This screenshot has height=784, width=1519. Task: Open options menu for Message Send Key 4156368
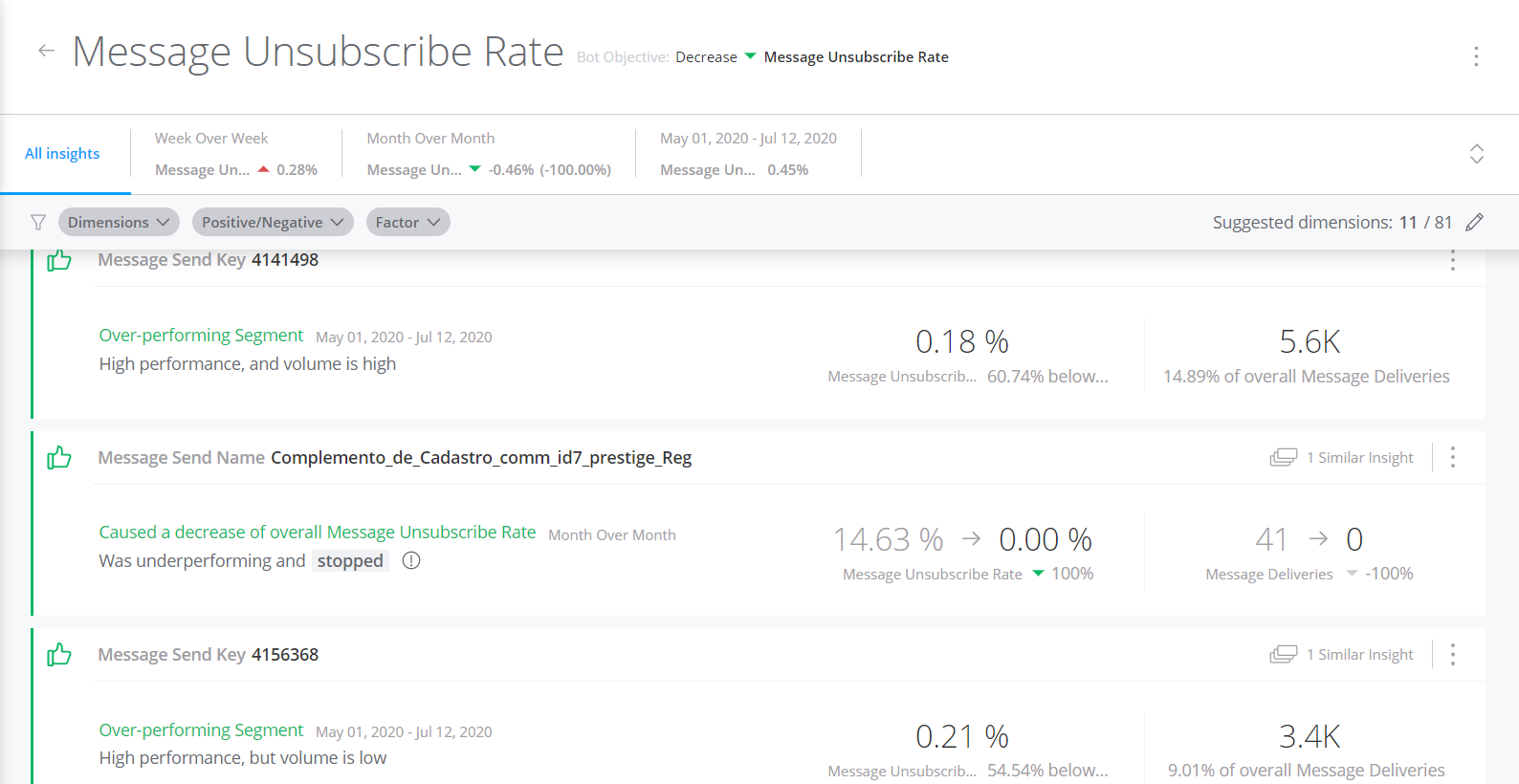1452,654
